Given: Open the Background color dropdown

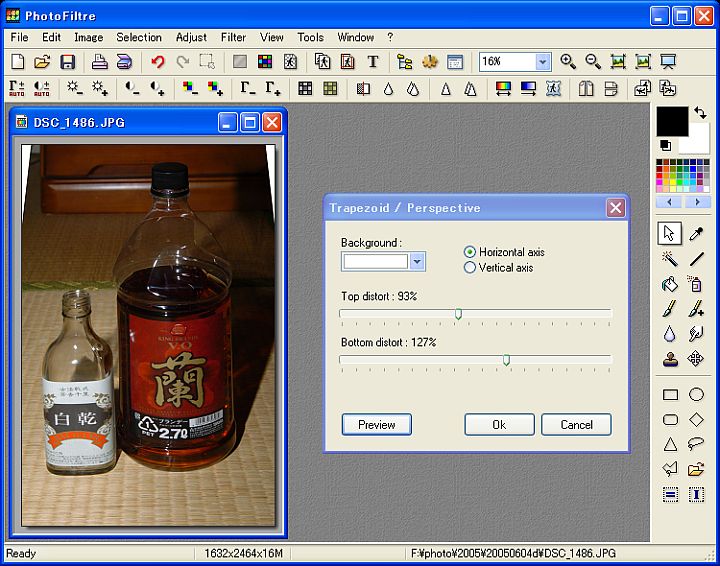Looking at the screenshot, I should (418, 261).
